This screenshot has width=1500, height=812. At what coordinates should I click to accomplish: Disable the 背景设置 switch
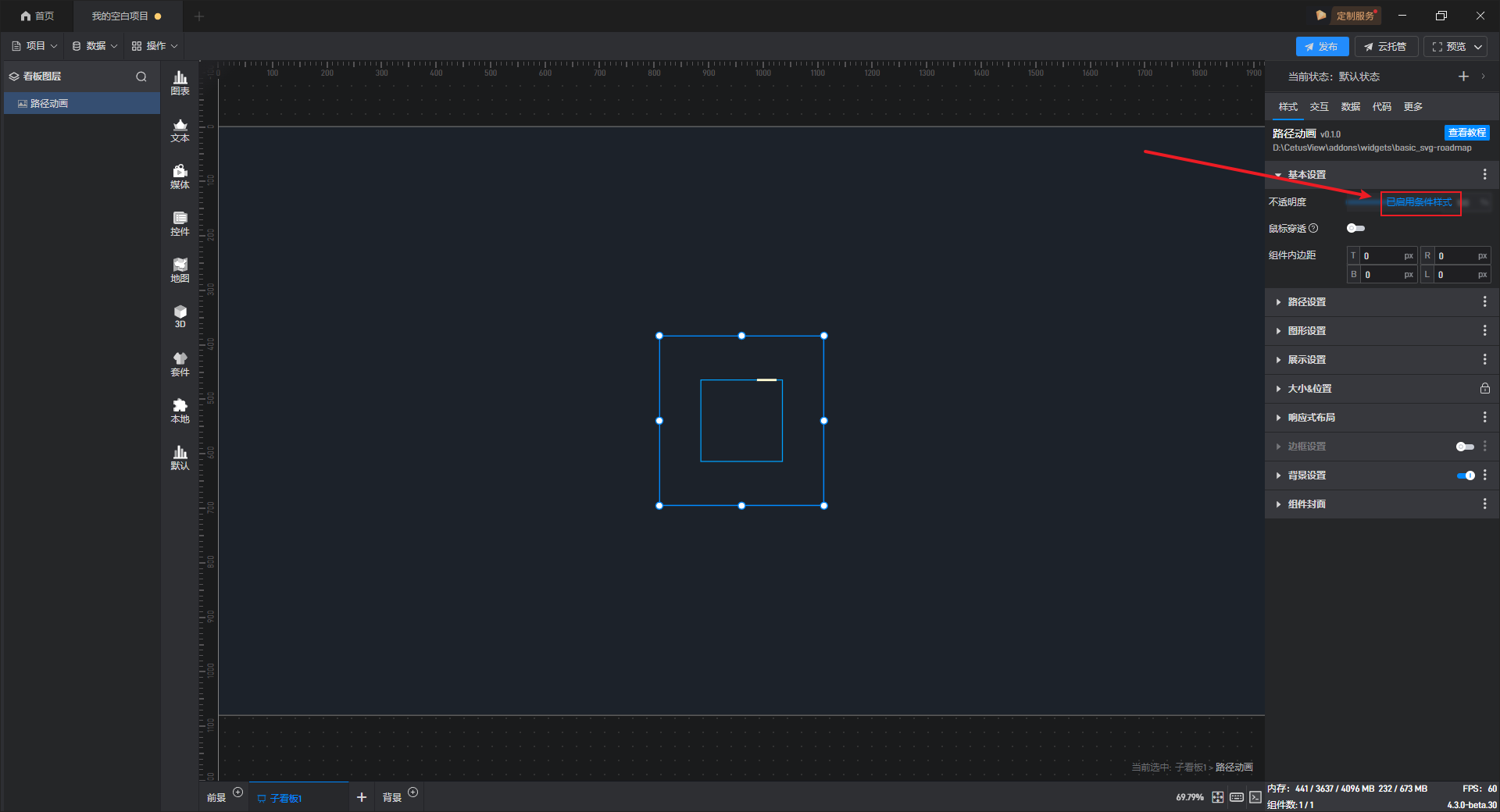(1465, 475)
